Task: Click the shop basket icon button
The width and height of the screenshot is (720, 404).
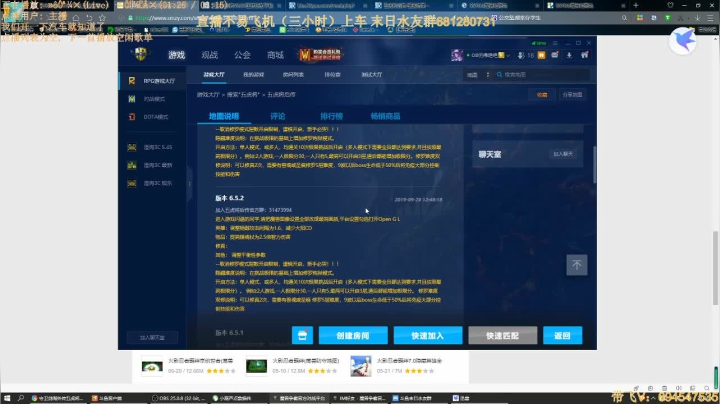Action: 302,335
